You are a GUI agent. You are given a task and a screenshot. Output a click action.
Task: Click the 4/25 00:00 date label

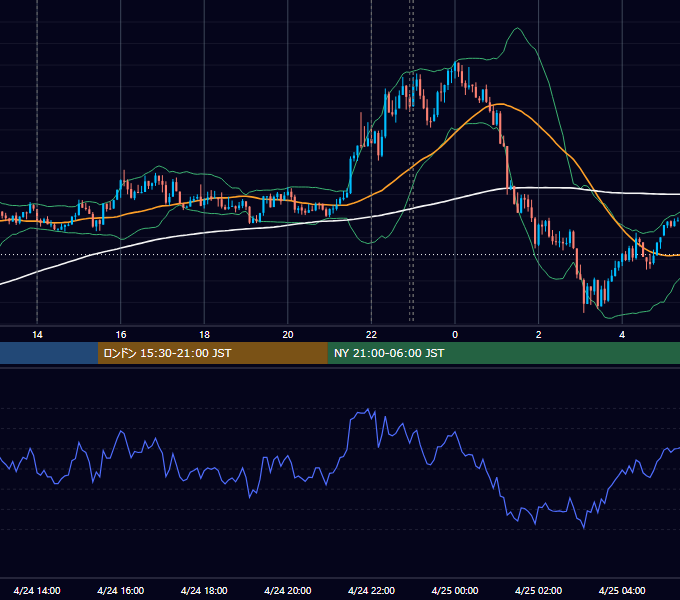pos(455,590)
